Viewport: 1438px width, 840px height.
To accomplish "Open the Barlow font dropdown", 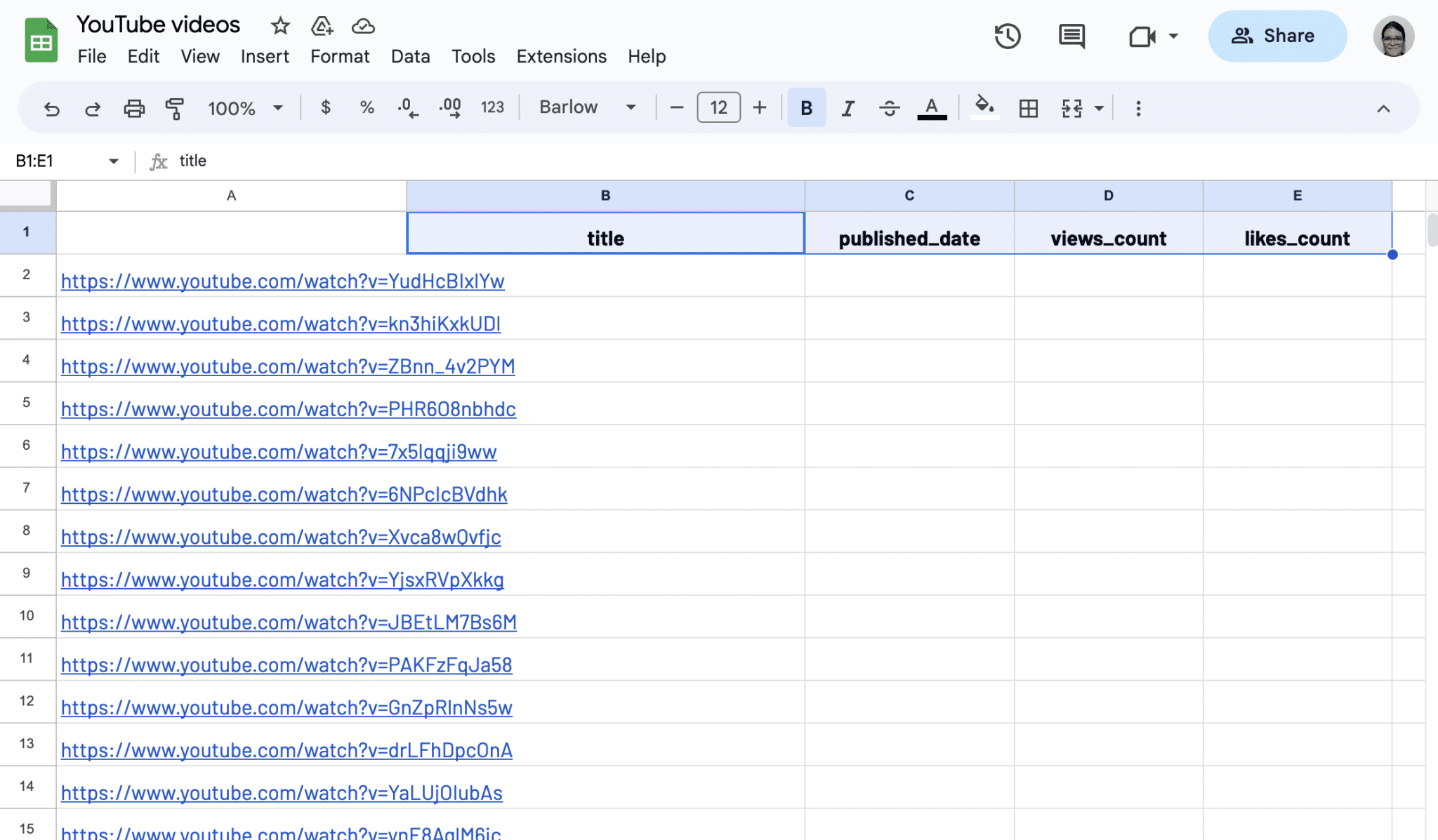I will point(586,107).
